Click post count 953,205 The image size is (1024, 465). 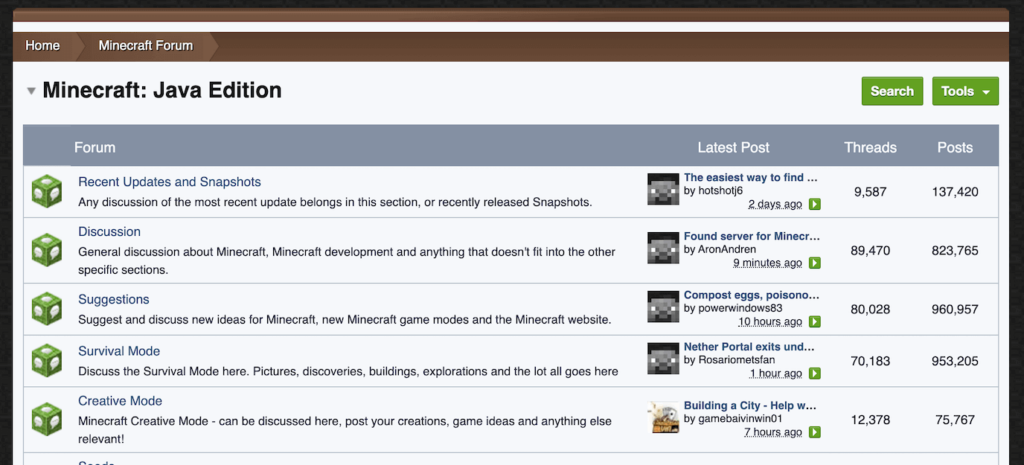click(955, 361)
